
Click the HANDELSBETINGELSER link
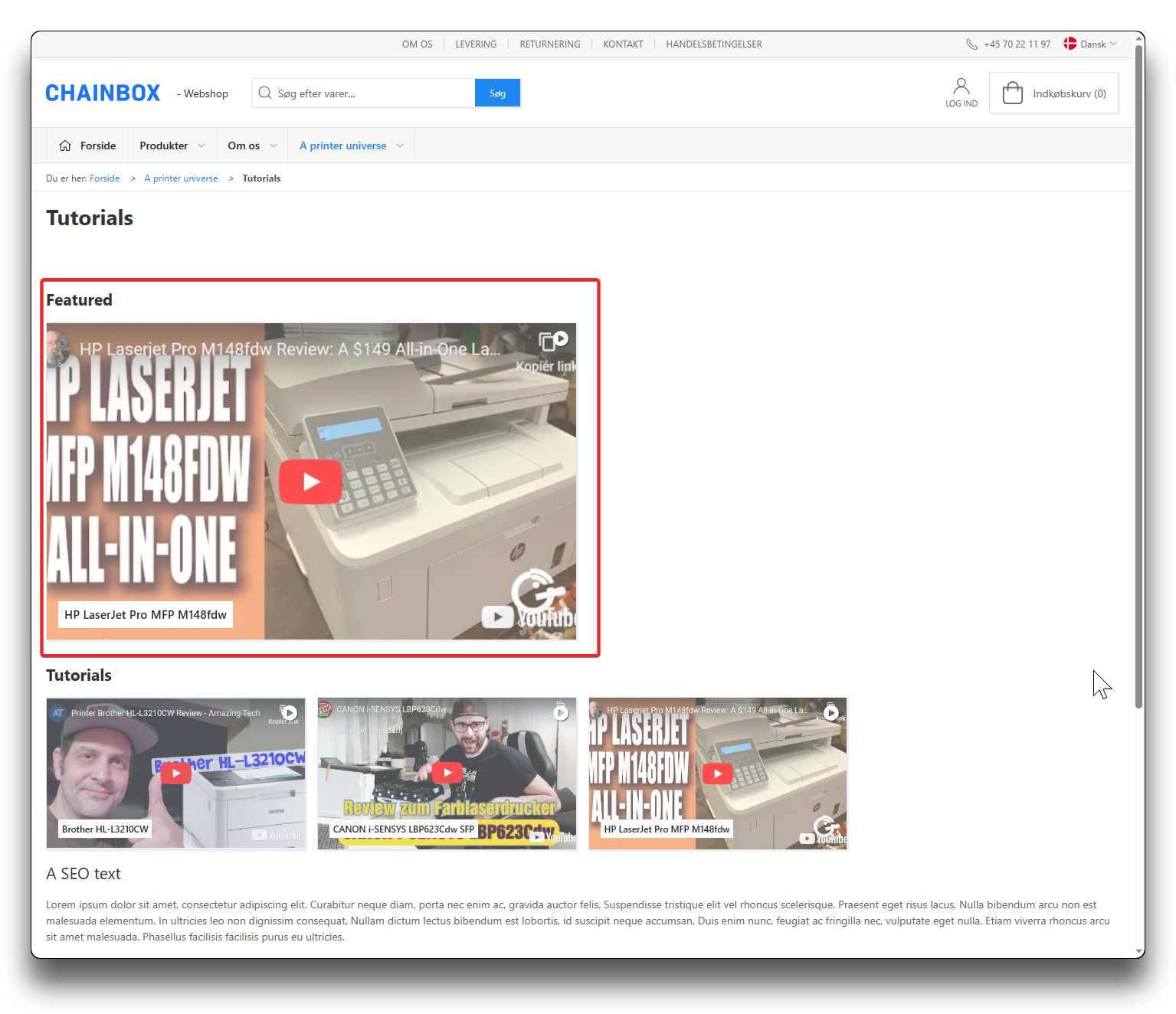click(x=713, y=44)
